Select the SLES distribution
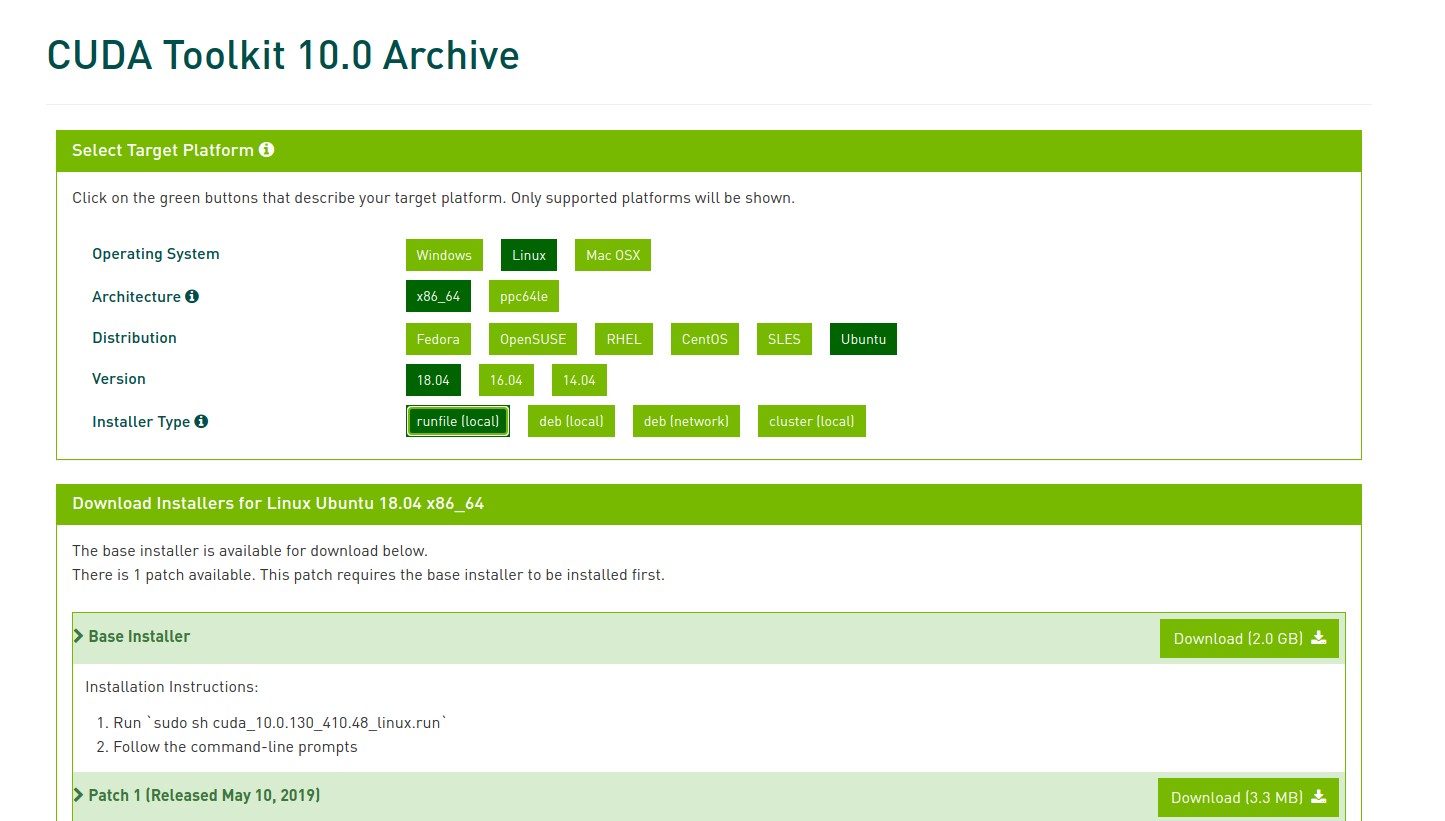The width and height of the screenshot is (1445, 821). (x=784, y=339)
